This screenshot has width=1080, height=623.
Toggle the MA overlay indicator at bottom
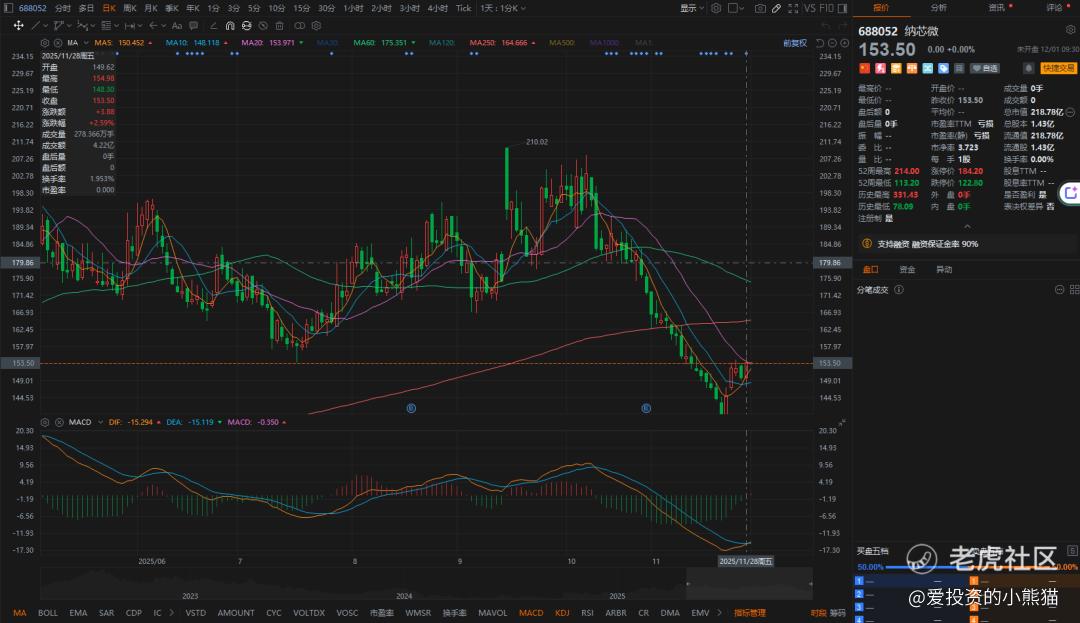pyautogui.click(x=19, y=613)
